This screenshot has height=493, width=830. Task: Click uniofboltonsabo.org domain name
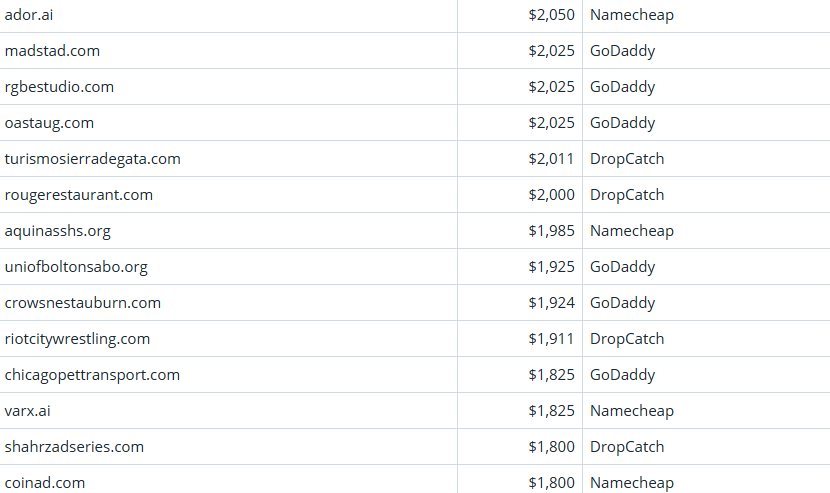76,267
